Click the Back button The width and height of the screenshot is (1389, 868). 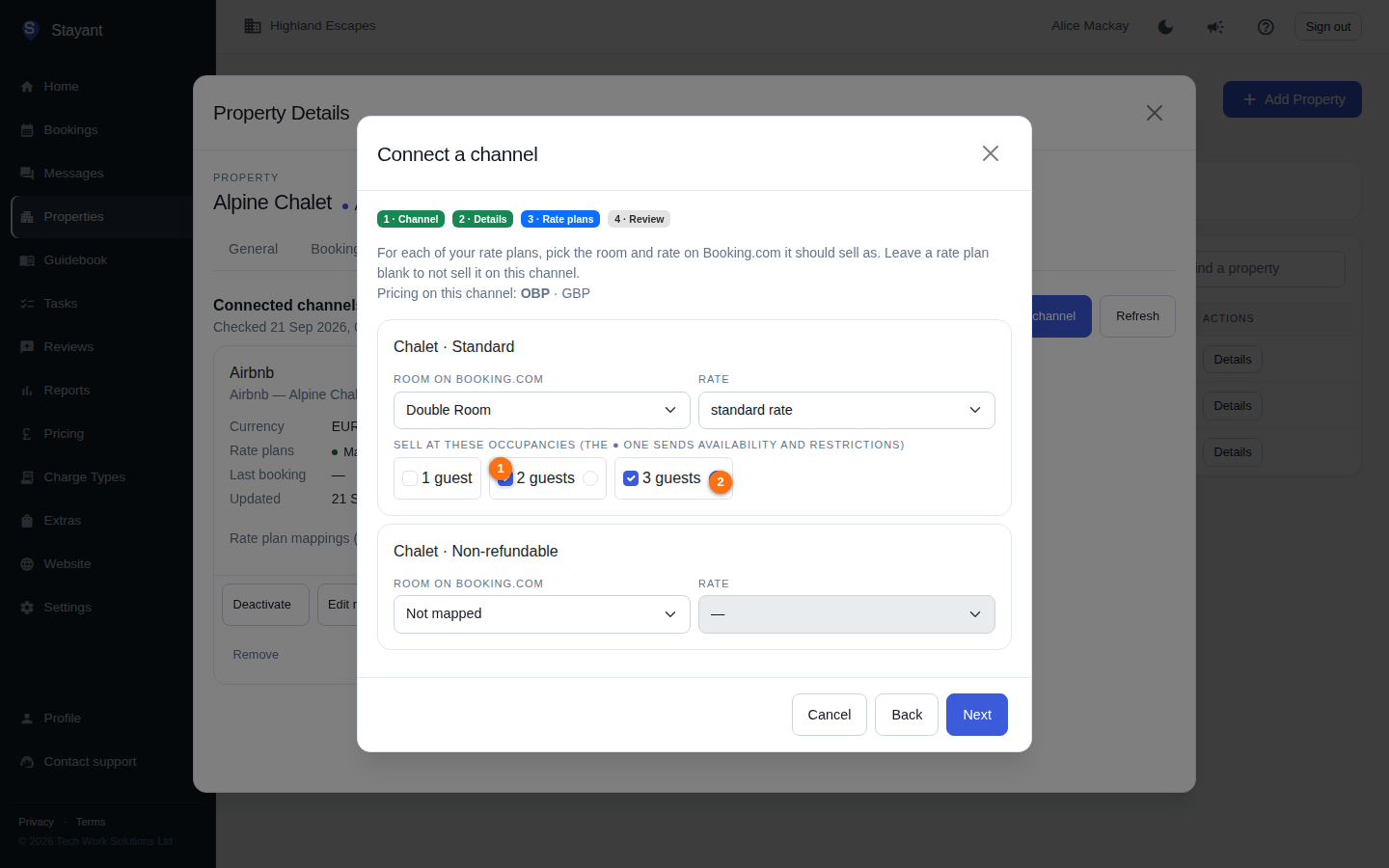click(907, 715)
